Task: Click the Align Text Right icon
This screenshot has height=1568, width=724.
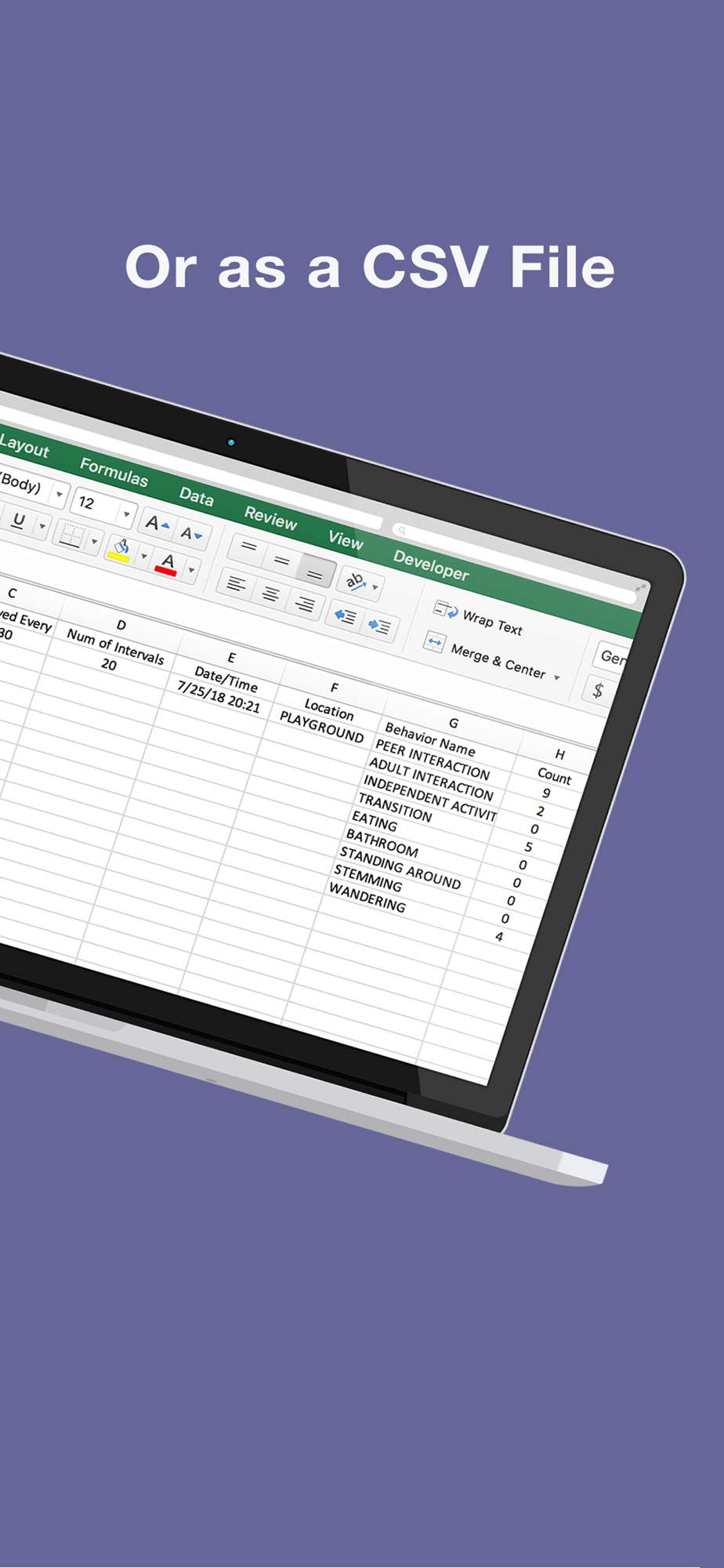Action: tap(305, 604)
